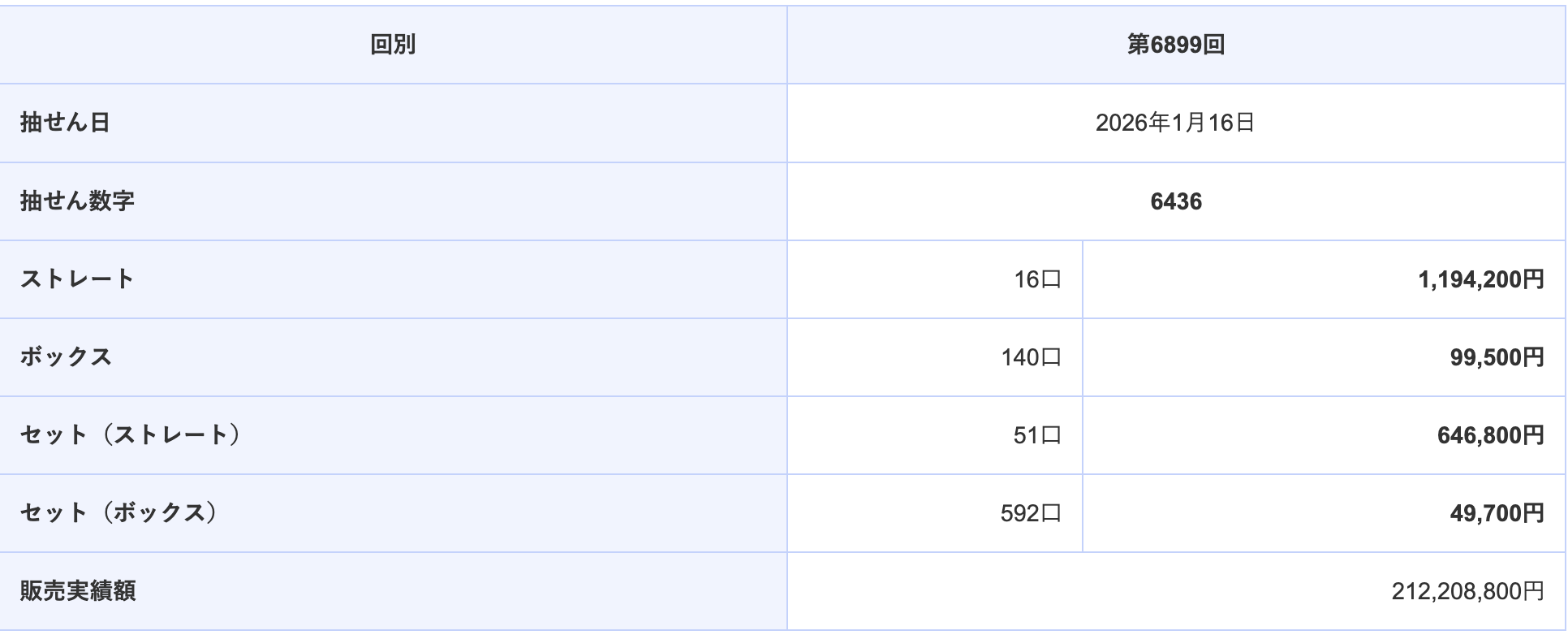Select the 140口 winners count
The height and width of the screenshot is (635, 1568).
click(x=1031, y=357)
